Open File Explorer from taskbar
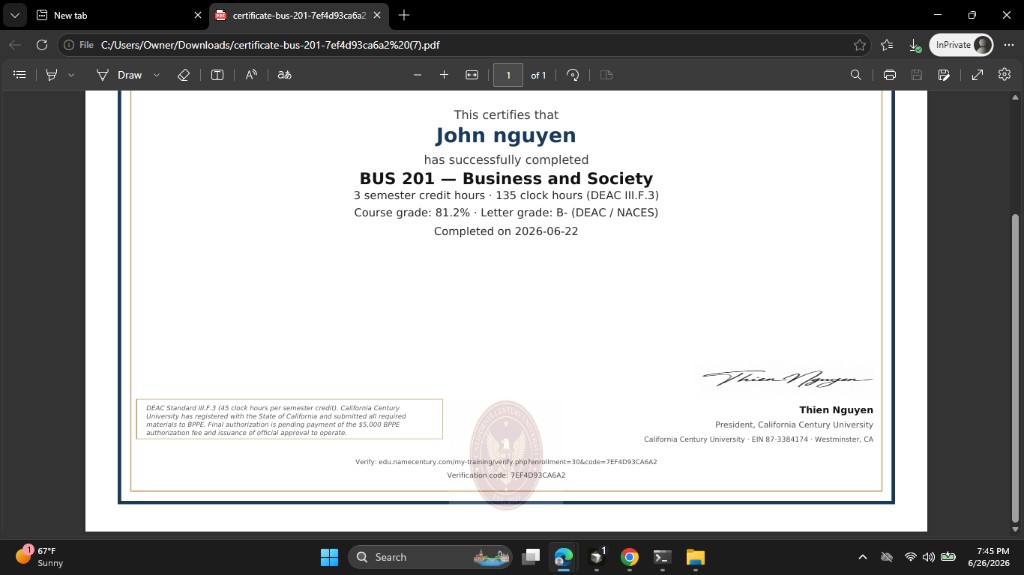The height and width of the screenshot is (575, 1024). (696, 557)
